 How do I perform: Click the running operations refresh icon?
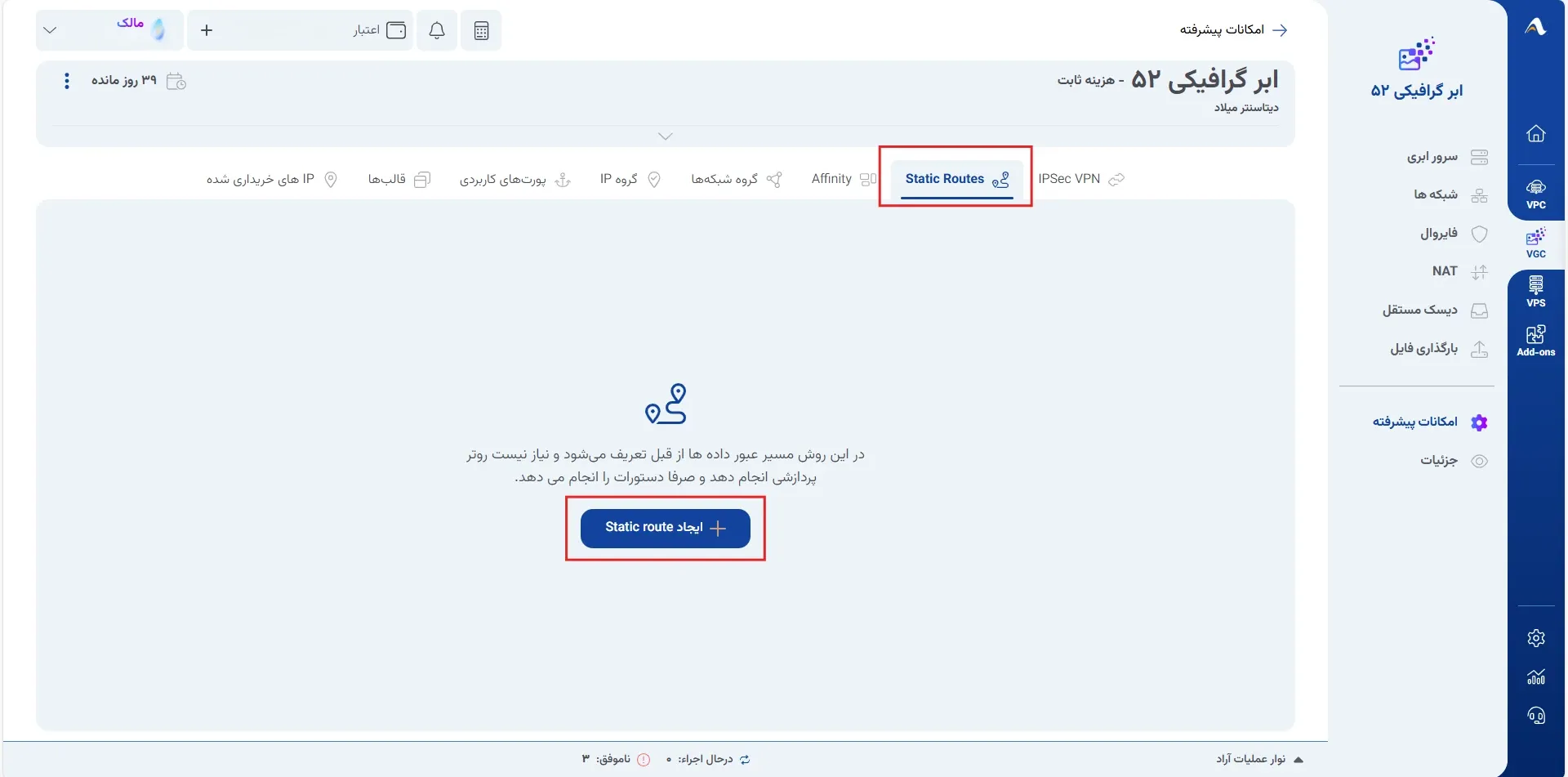(x=745, y=759)
